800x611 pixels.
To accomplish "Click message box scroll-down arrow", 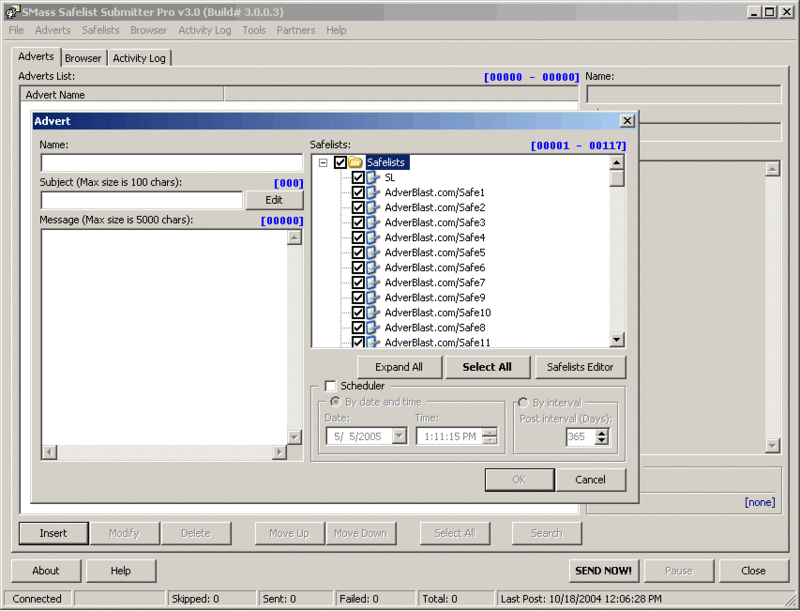I will 294,437.
